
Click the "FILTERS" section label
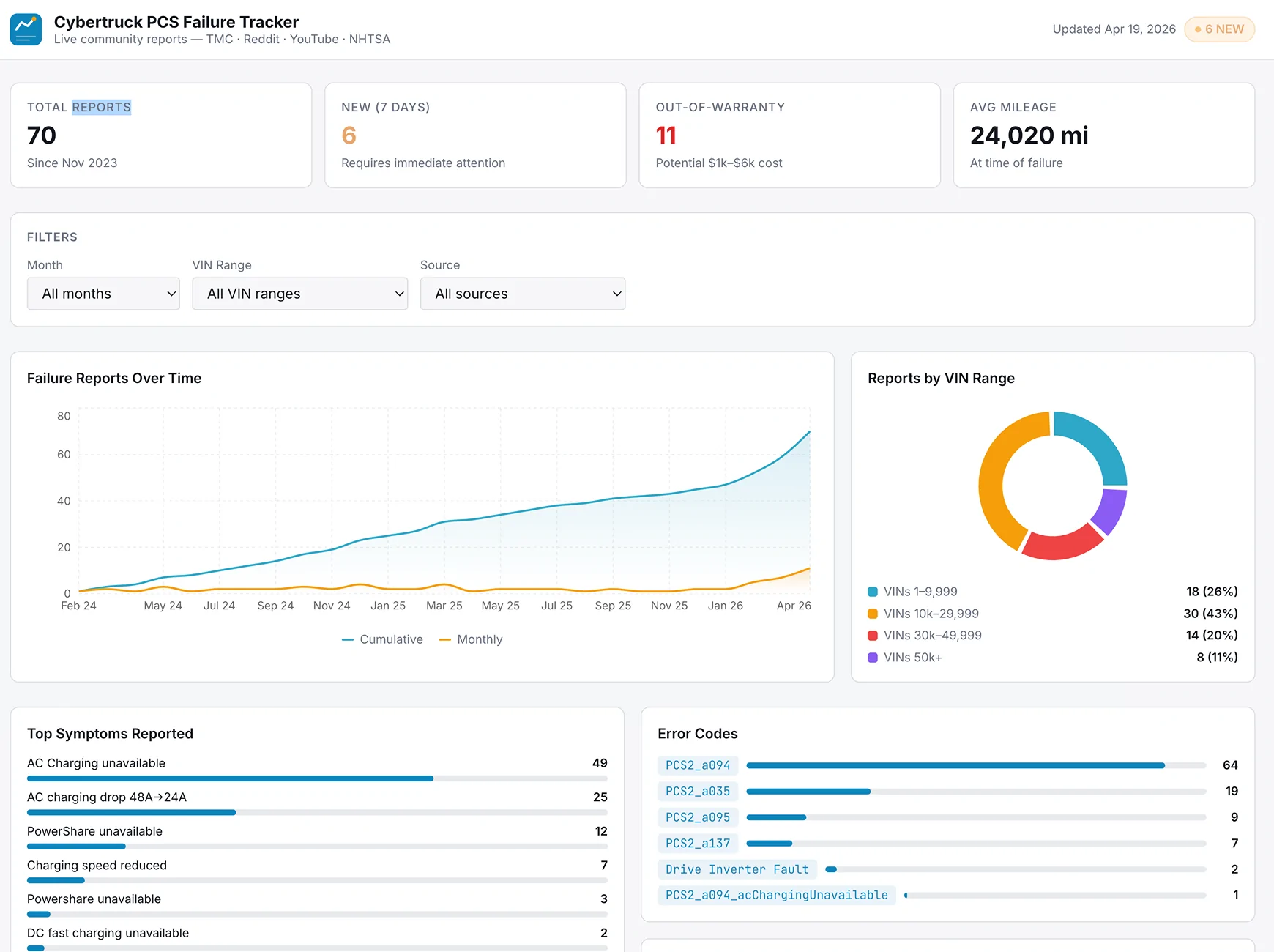click(x=52, y=237)
